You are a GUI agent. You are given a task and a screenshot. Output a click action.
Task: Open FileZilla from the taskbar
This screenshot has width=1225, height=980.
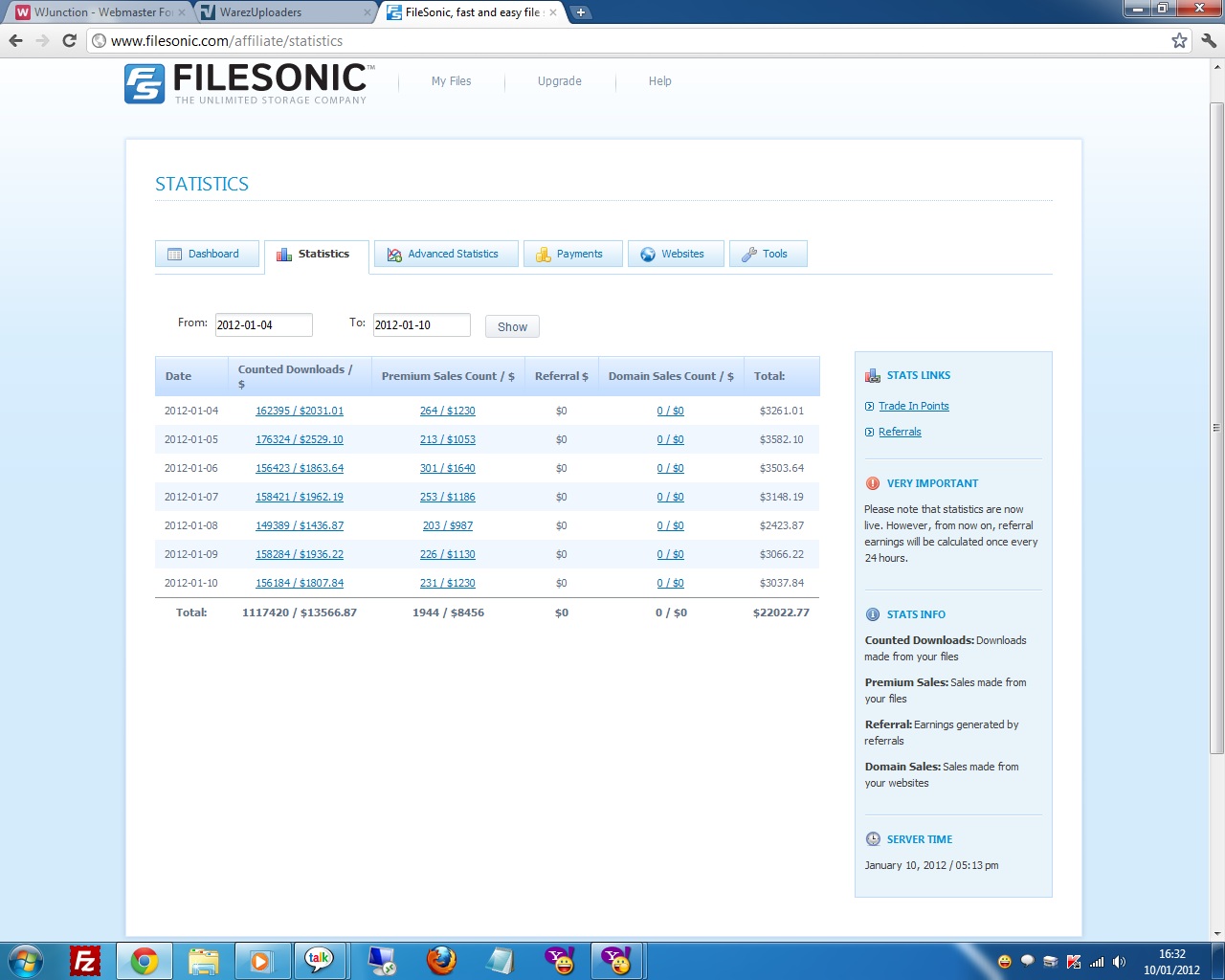pyautogui.click(x=85, y=960)
